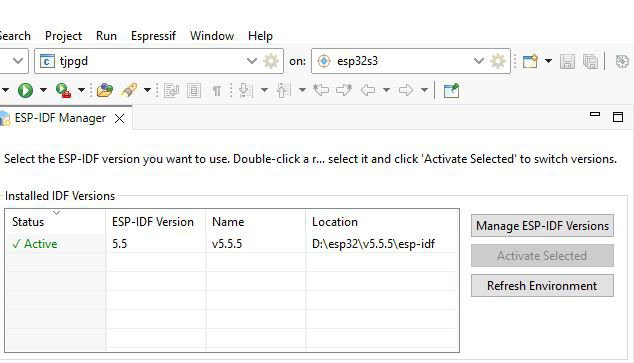Edit launch configuration gear beside tjpgd
Viewport: 634px width, 363px height.
[x=271, y=61]
